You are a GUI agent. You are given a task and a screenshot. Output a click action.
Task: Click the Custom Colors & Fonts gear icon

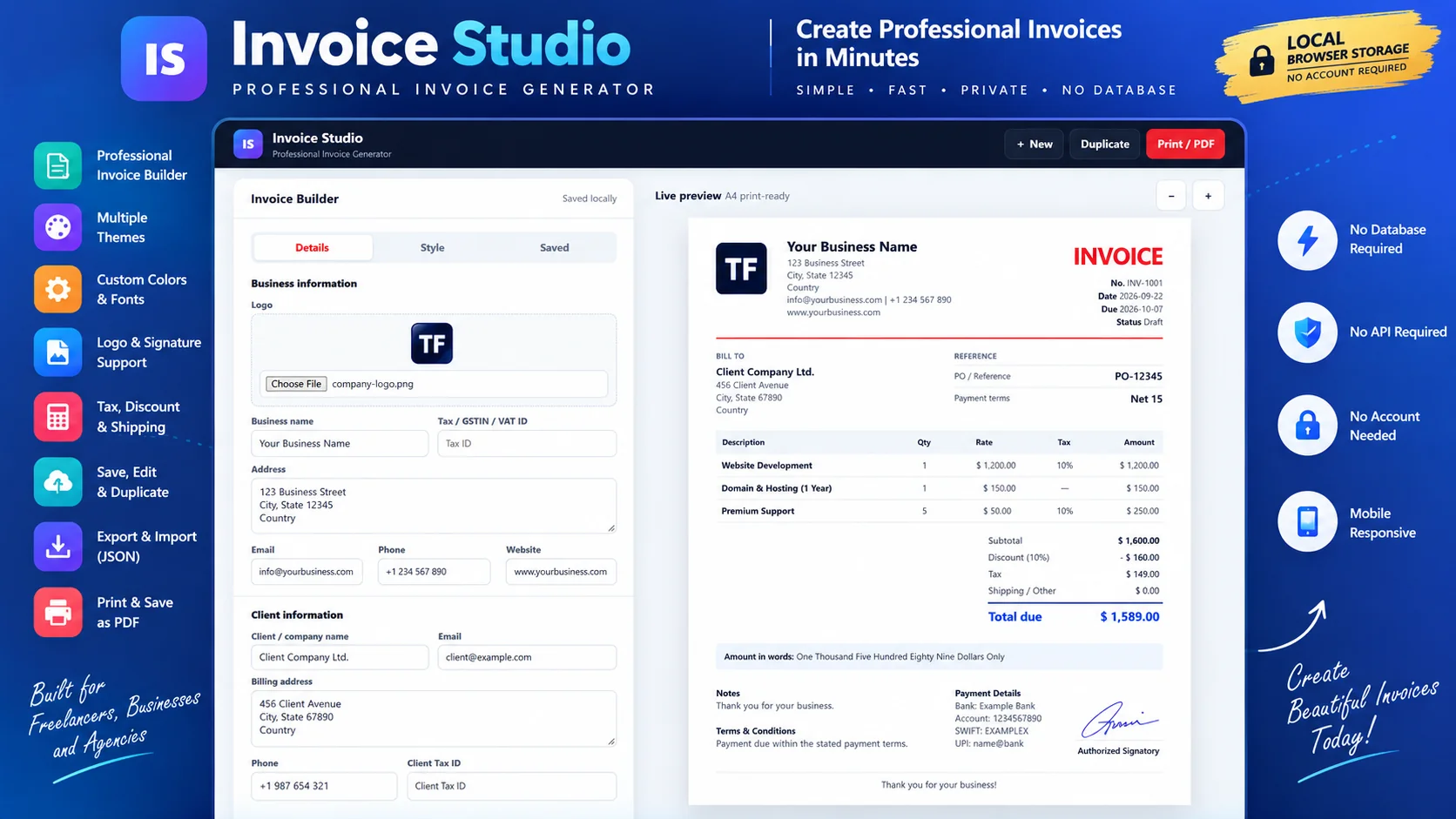click(57, 289)
